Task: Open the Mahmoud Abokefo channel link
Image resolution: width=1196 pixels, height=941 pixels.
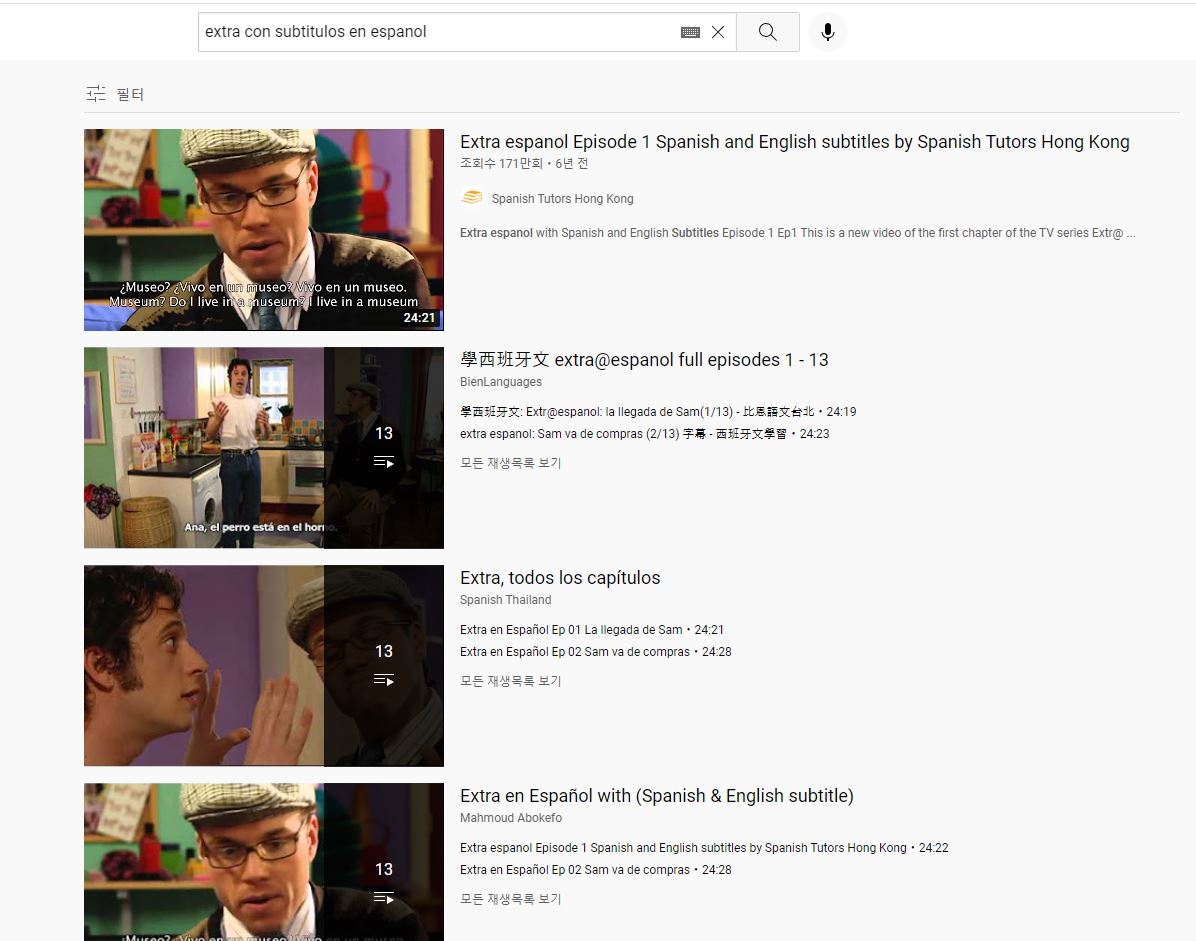Action: click(x=510, y=818)
